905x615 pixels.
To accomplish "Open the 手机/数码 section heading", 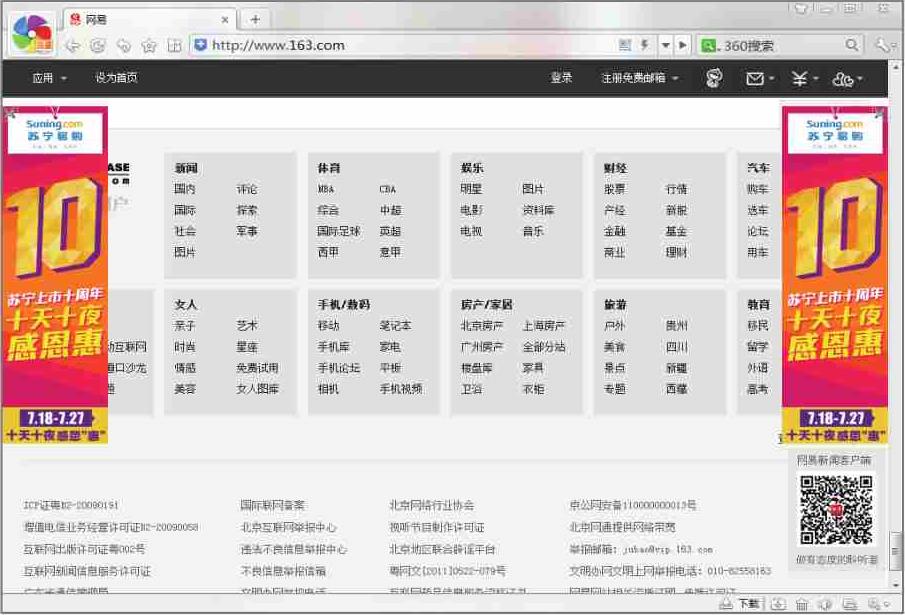I will (x=343, y=304).
